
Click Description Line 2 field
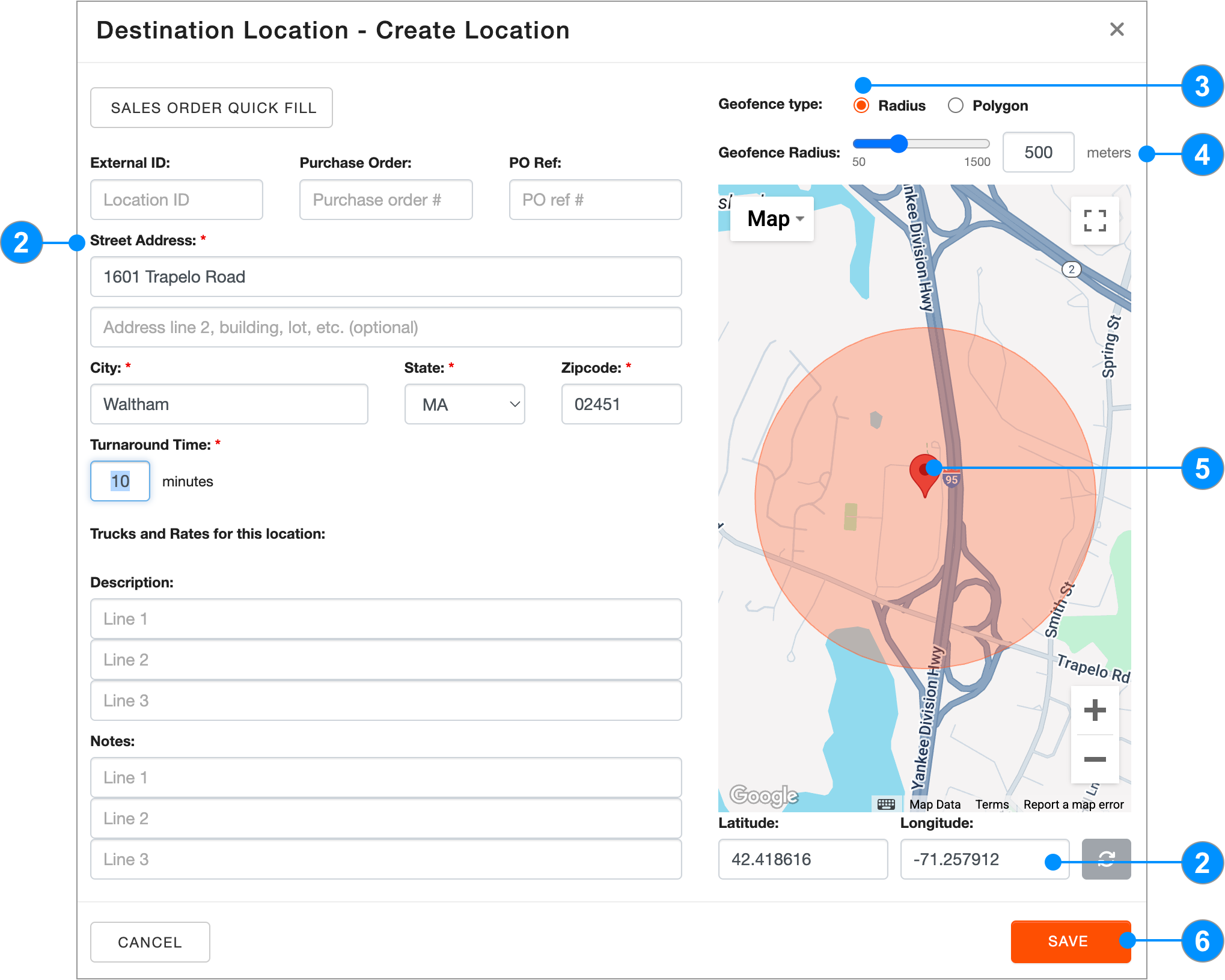(386, 660)
